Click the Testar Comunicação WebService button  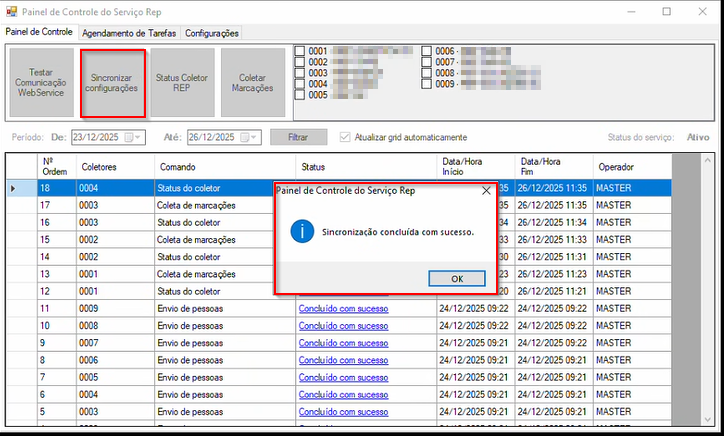coord(43,80)
